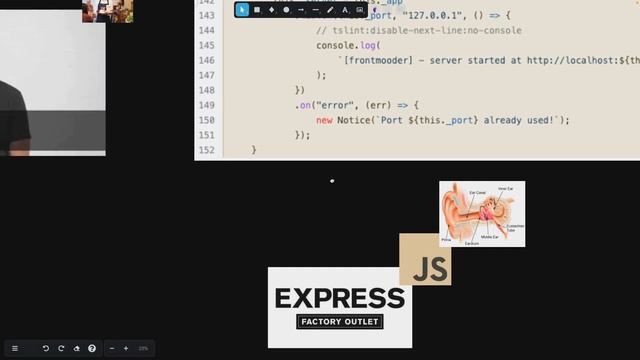The width and height of the screenshot is (640, 360).
Task: Select the Ellipse tool
Action: coord(286,10)
